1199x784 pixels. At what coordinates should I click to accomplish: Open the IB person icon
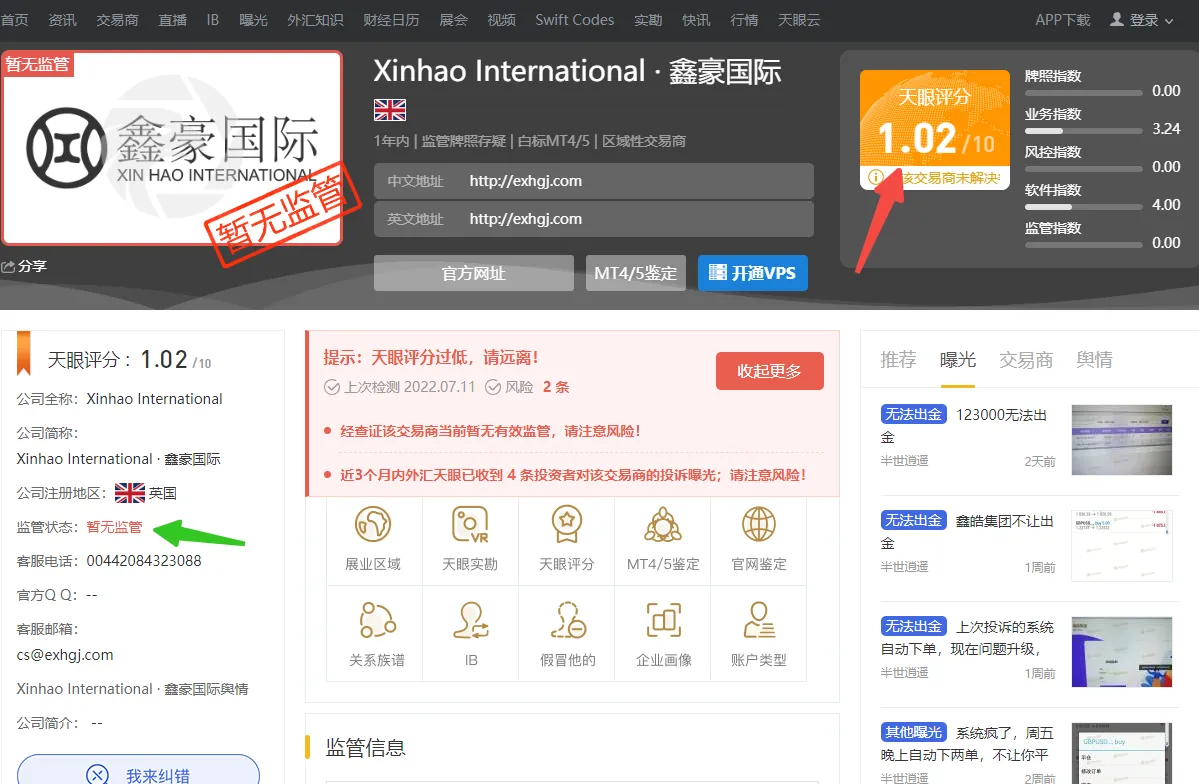coord(471,620)
